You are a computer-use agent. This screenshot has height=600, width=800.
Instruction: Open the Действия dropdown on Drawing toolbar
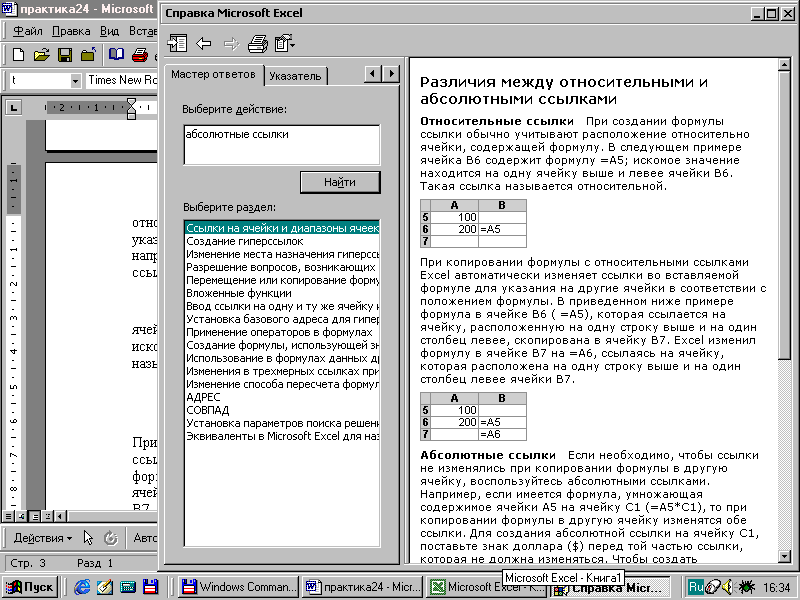(42, 538)
